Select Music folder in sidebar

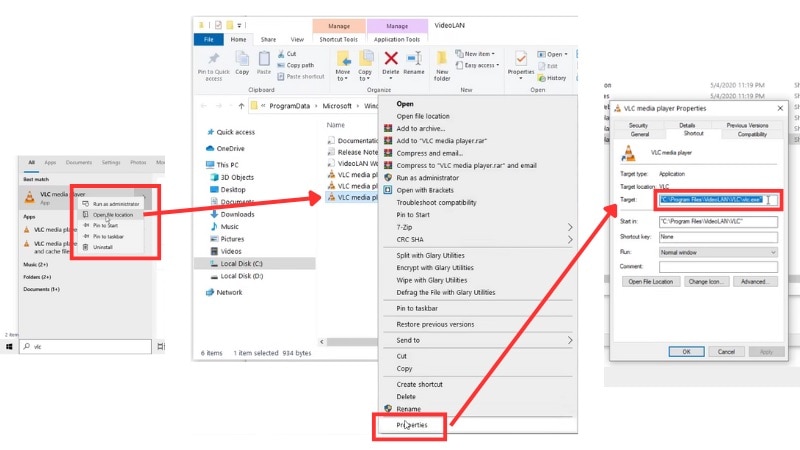coord(224,227)
